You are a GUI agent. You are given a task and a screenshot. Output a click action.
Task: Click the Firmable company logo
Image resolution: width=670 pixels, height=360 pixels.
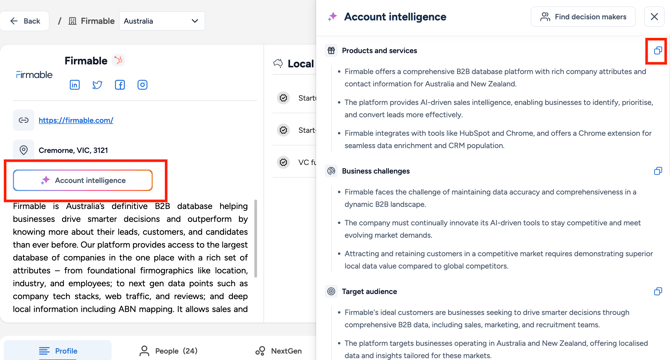[34, 75]
